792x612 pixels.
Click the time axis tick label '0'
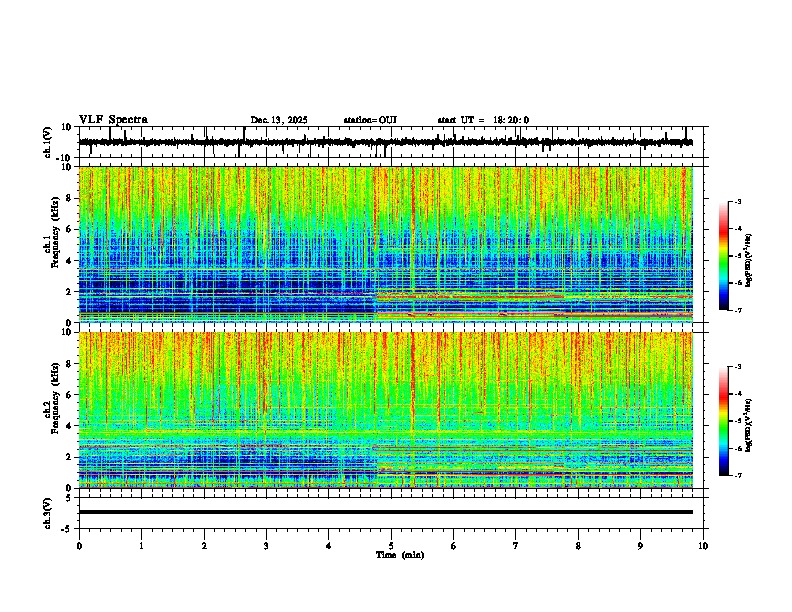click(x=79, y=546)
